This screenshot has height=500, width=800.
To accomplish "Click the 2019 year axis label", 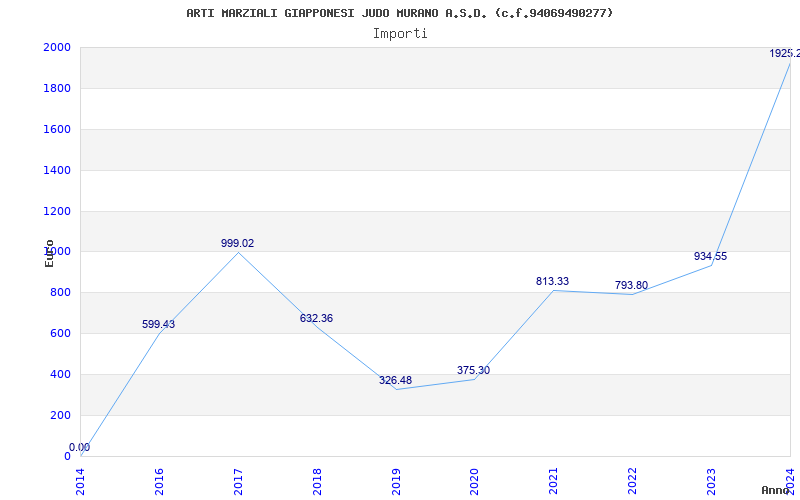I will tap(396, 482).
